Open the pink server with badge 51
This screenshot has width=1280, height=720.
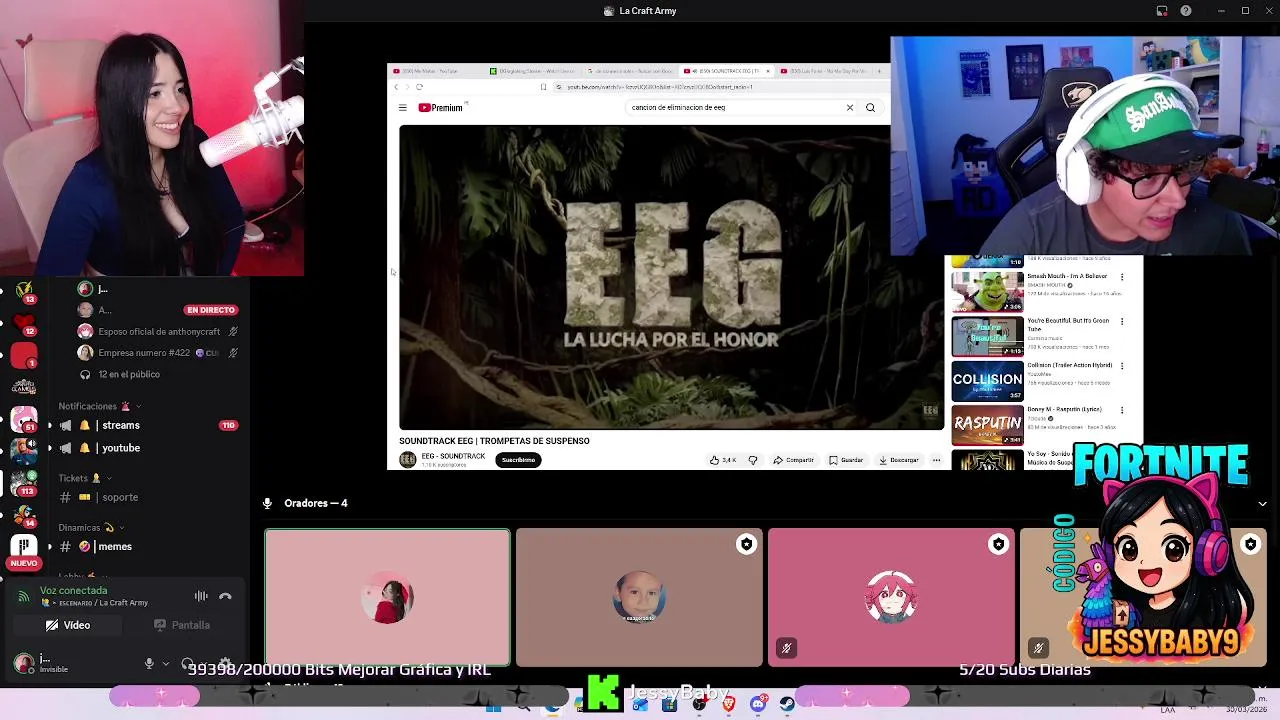click(24, 420)
